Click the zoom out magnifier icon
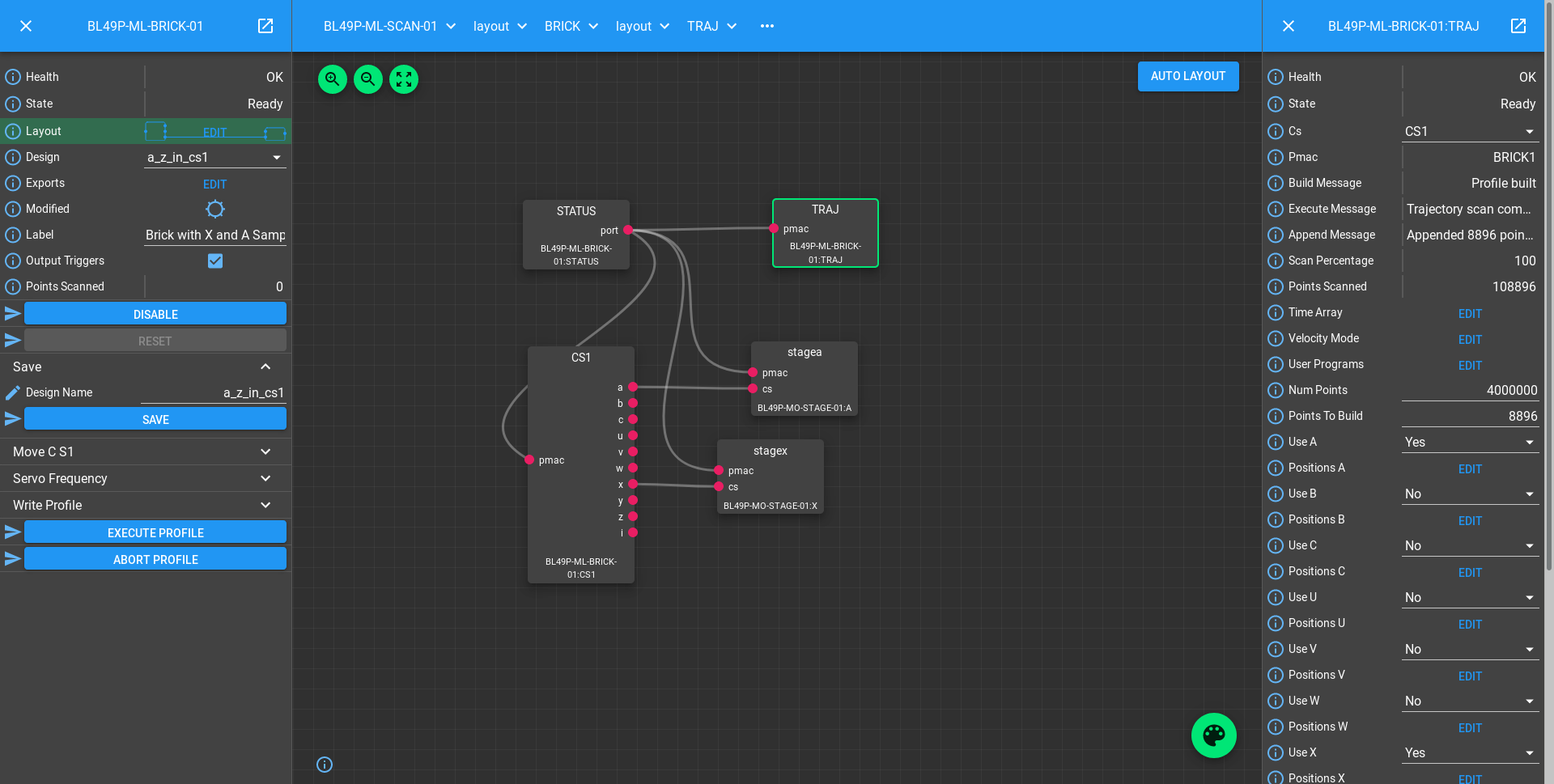The height and width of the screenshot is (784, 1554). (368, 79)
